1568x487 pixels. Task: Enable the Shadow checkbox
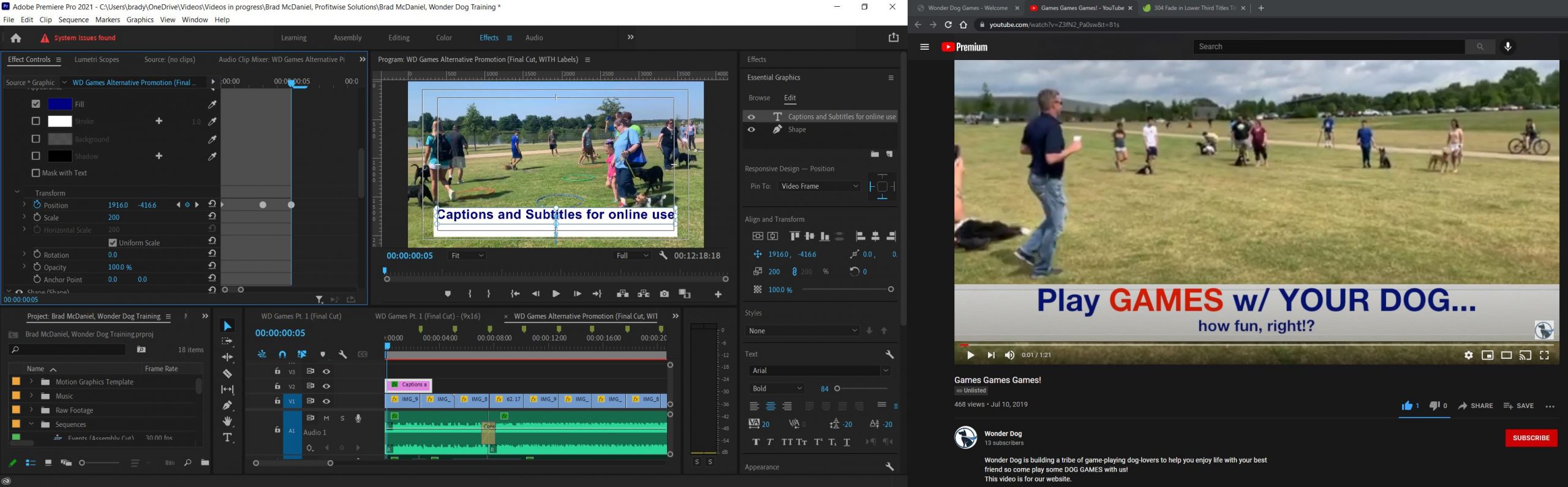pyautogui.click(x=36, y=156)
